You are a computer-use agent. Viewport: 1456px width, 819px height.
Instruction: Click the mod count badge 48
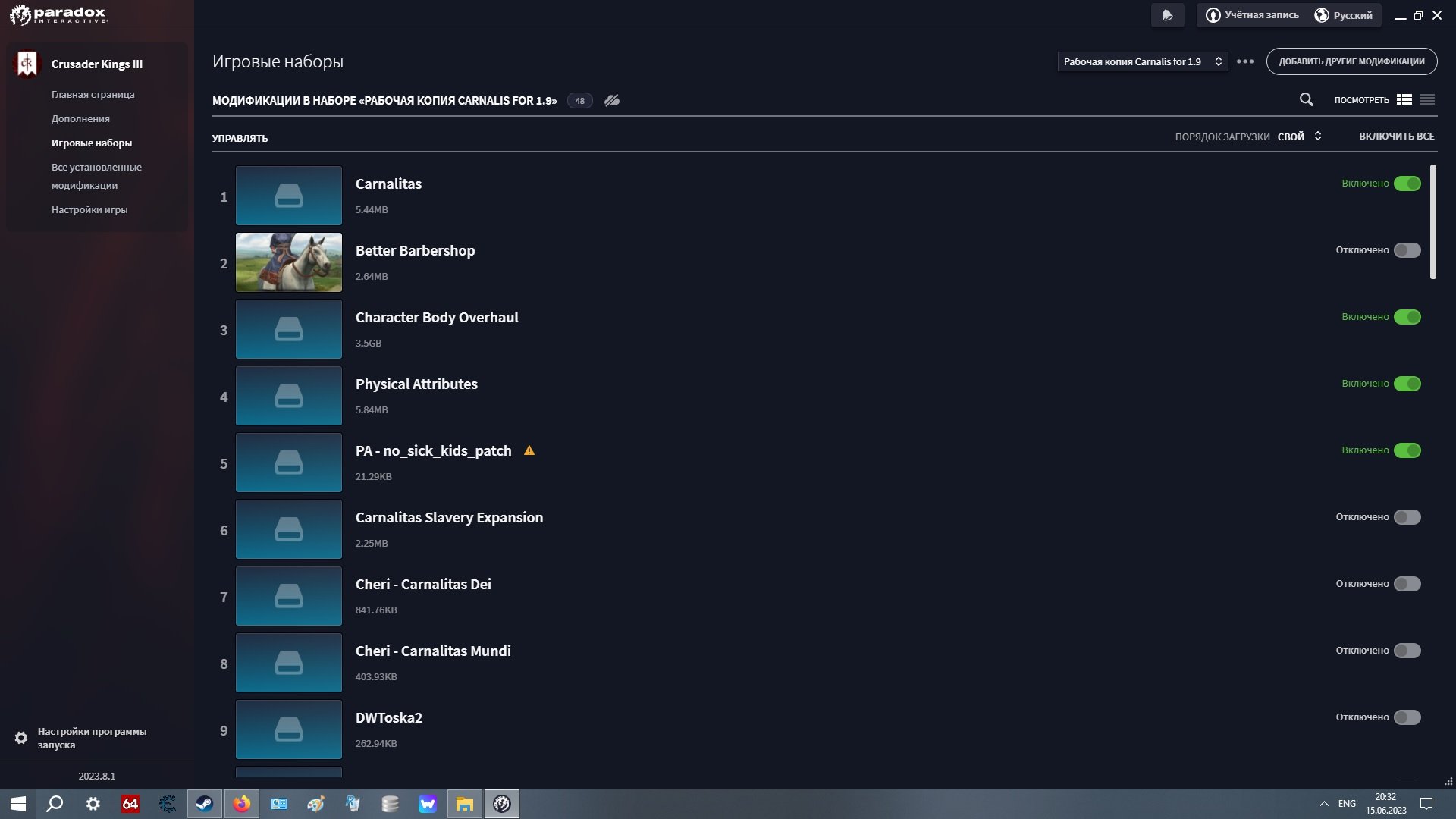pyautogui.click(x=579, y=100)
